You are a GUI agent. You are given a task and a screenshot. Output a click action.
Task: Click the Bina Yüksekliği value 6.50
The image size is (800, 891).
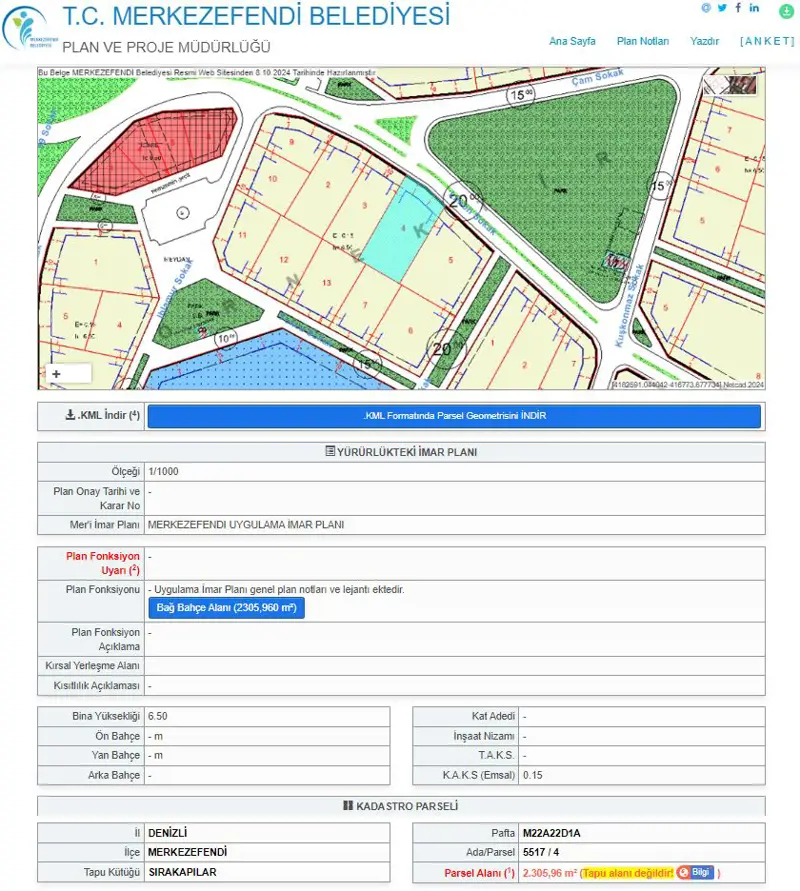[158, 716]
